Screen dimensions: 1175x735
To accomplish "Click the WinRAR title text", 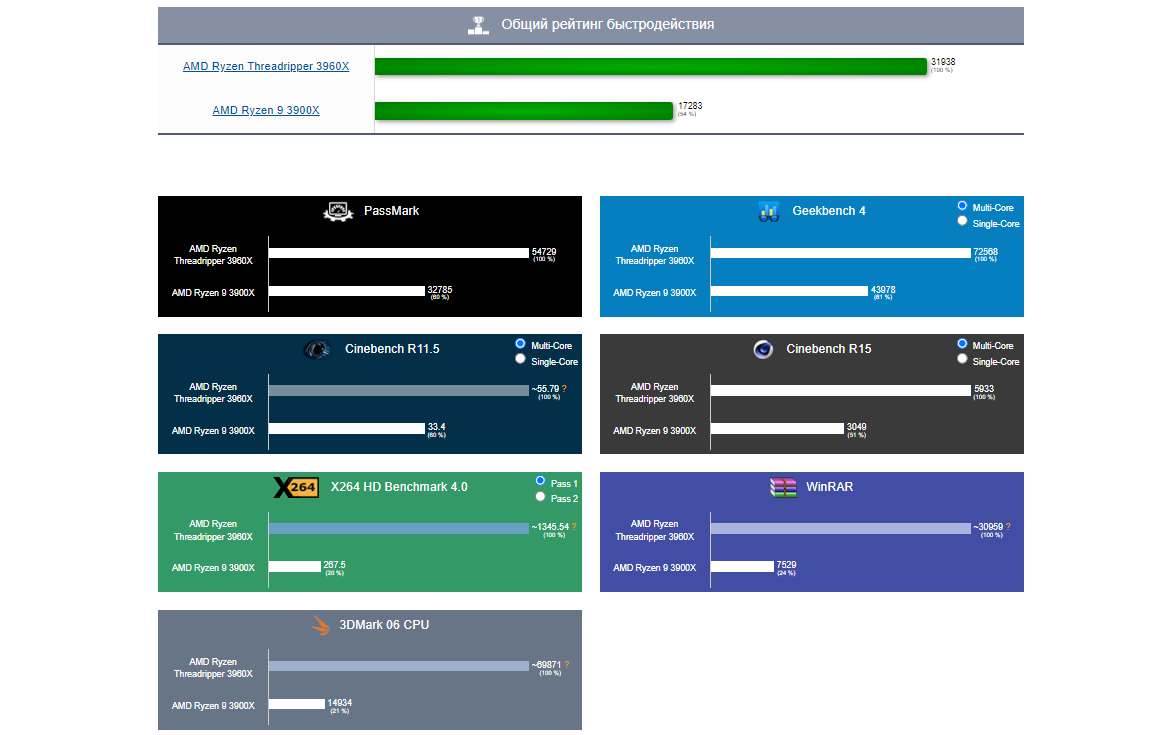I will point(830,487).
